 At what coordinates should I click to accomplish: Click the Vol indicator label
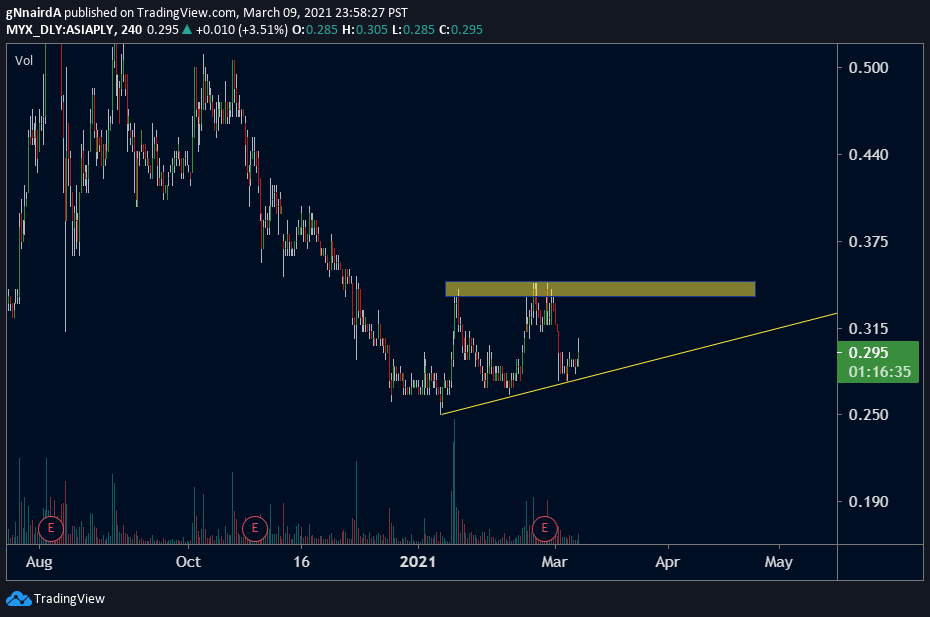(24, 61)
